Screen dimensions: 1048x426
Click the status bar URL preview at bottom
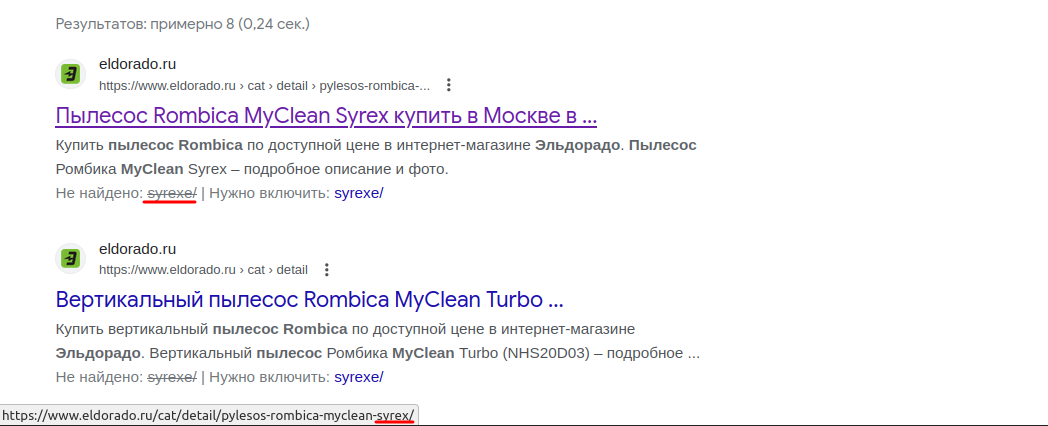coord(208,415)
